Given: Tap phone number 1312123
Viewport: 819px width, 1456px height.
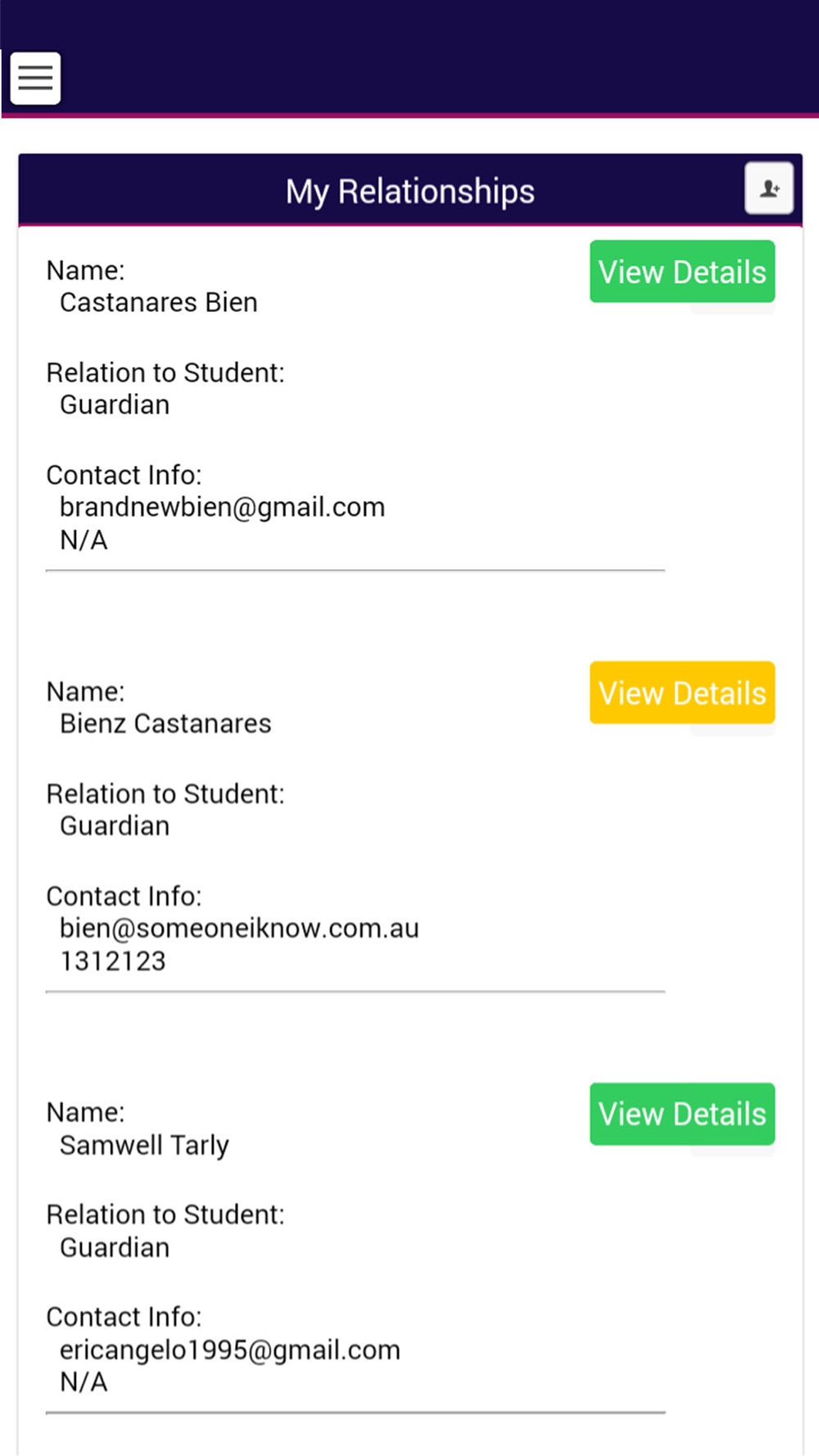Looking at the screenshot, I should point(113,961).
